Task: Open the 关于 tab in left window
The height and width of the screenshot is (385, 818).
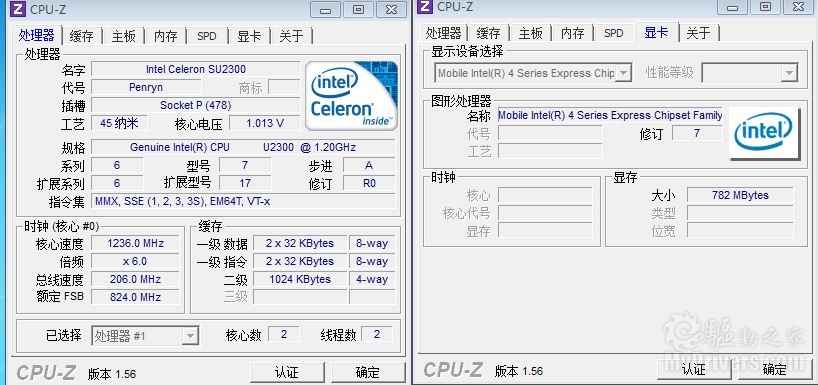Action: pyautogui.click(x=291, y=36)
